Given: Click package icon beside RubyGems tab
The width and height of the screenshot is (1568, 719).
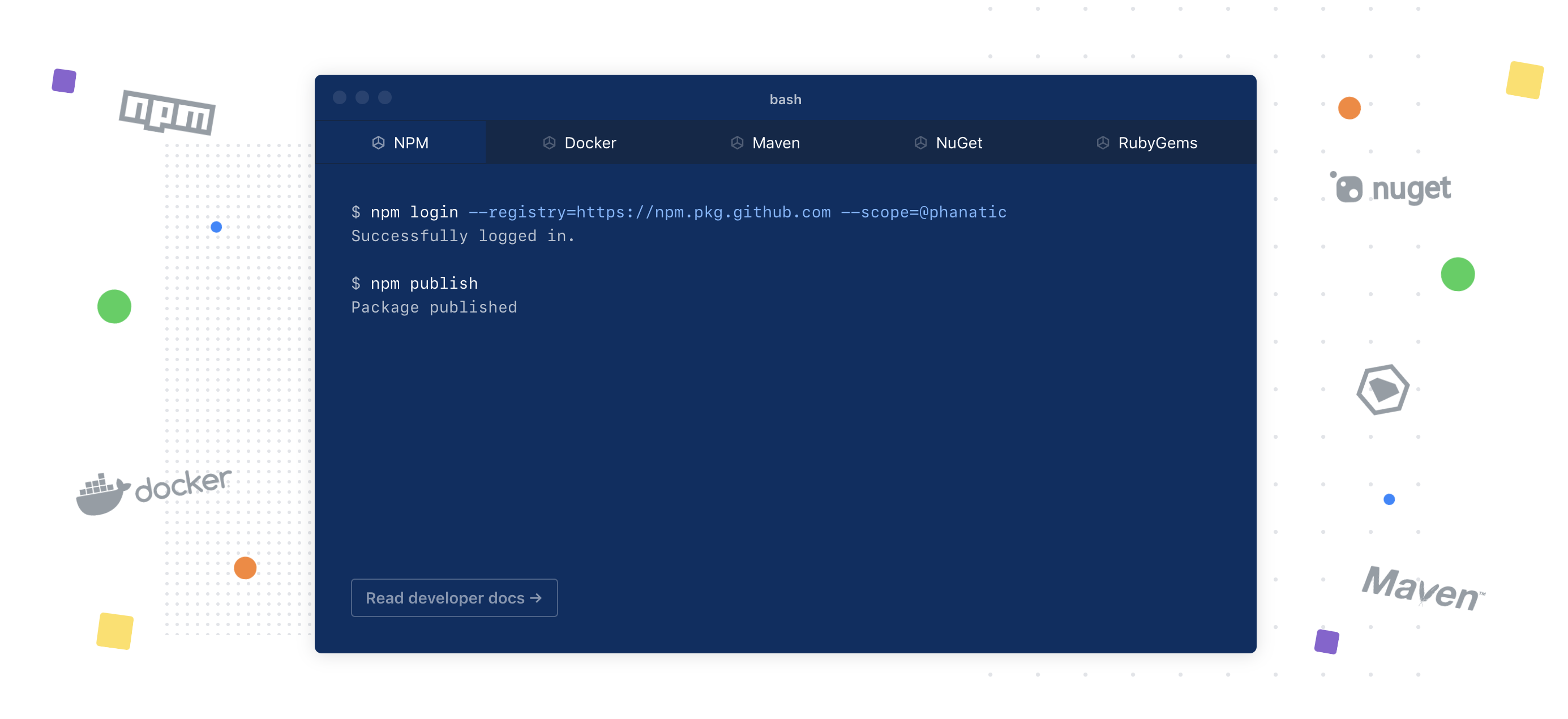Looking at the screenshot, I should pos(1102,143).
